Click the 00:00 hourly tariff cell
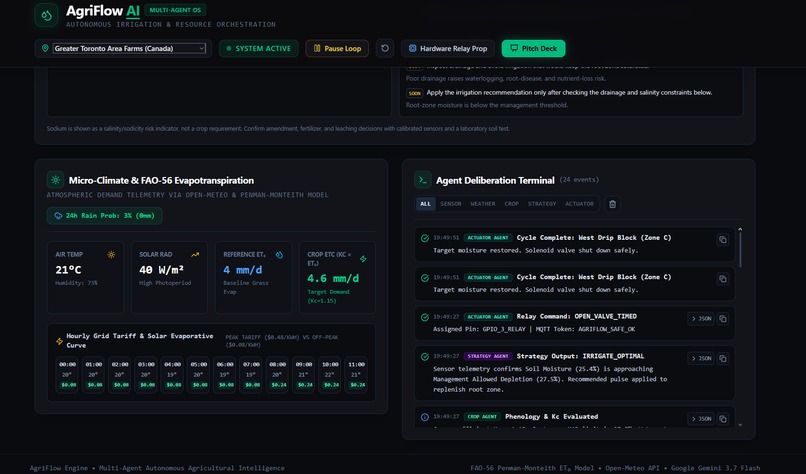This screenshot has width=806, height=474. click(x=67, y=375)
